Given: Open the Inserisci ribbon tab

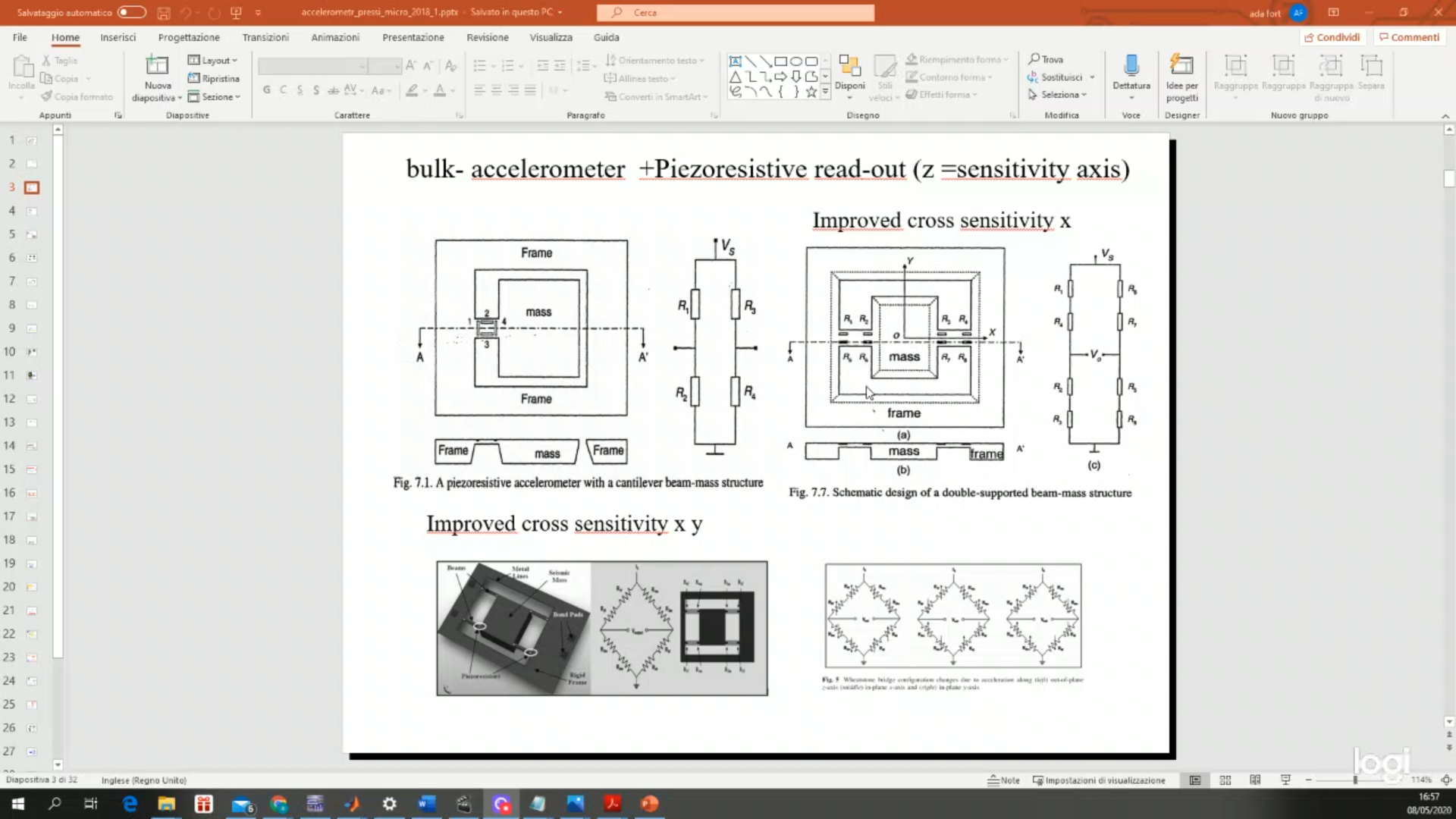Looking at the screenshot, I should [x=118, y=37].
